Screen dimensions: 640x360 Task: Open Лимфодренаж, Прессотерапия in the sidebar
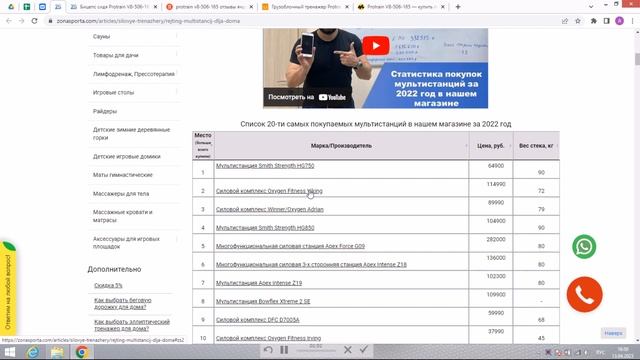coord(133,74)
